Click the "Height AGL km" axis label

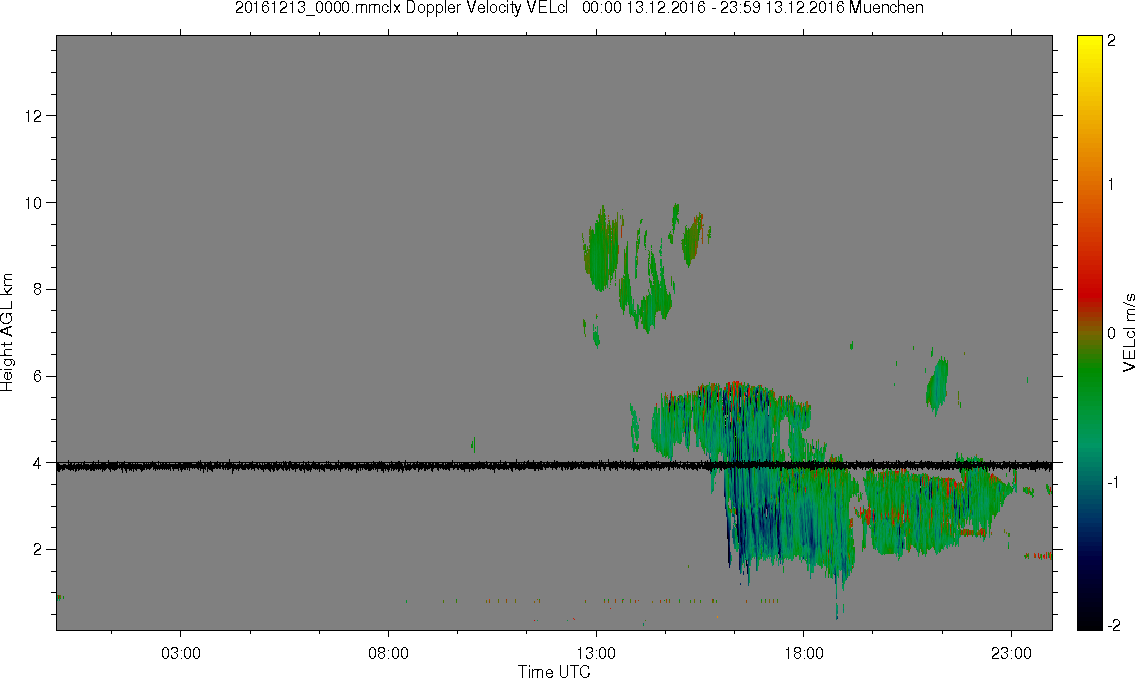(x=7, y=332)
